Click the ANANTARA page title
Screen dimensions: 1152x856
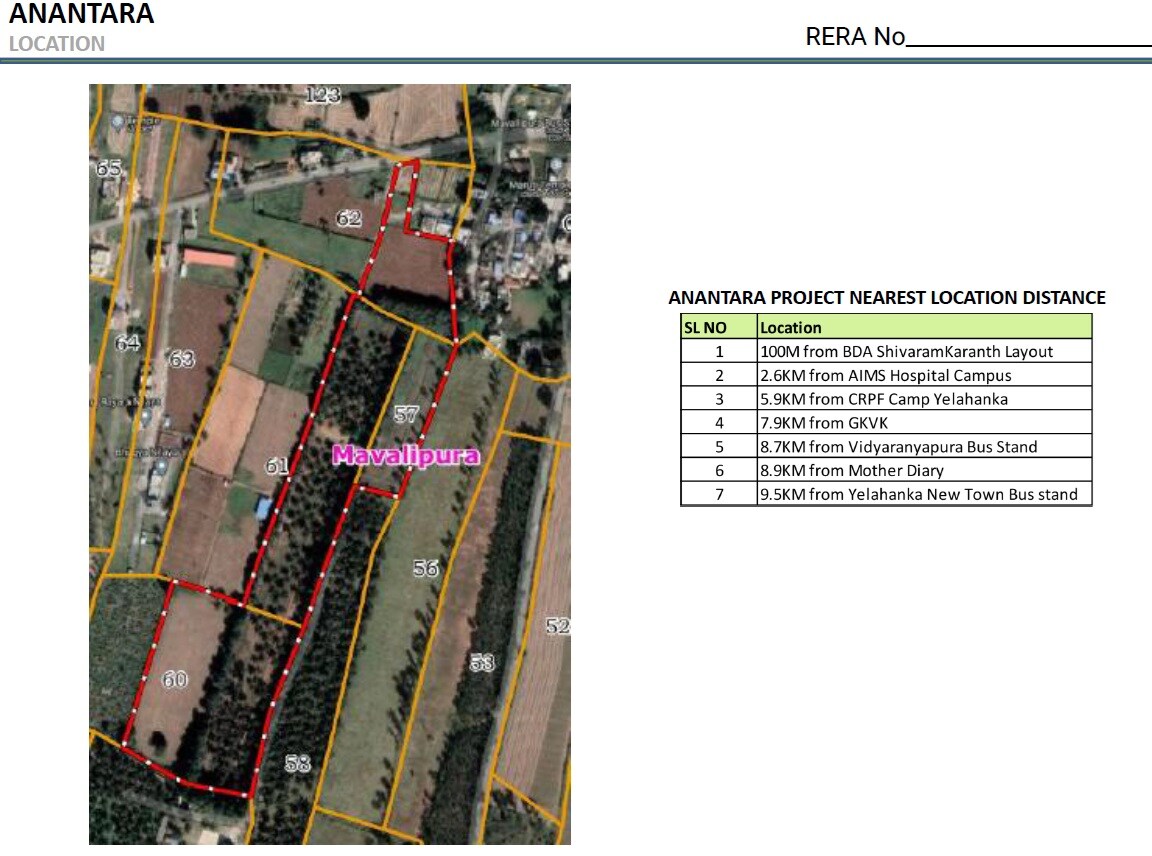tap(82, 14)
